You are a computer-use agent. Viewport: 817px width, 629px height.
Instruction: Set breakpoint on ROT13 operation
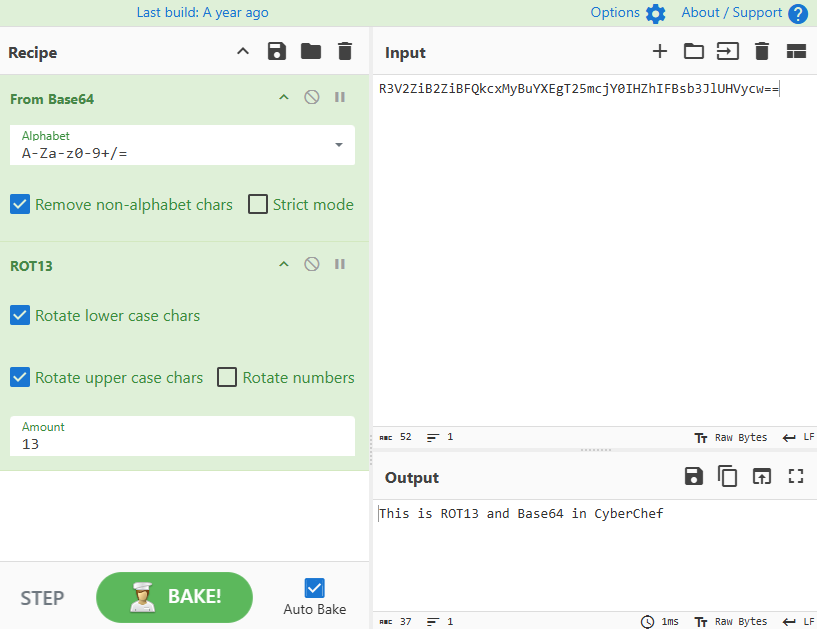point(340,265)
